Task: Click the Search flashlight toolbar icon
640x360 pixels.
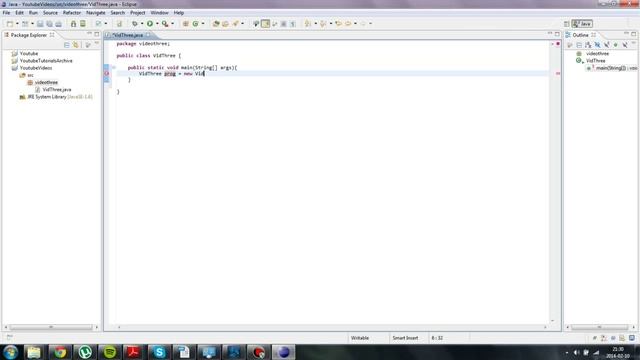Action: pyautogui.click(x=236, y=24)
